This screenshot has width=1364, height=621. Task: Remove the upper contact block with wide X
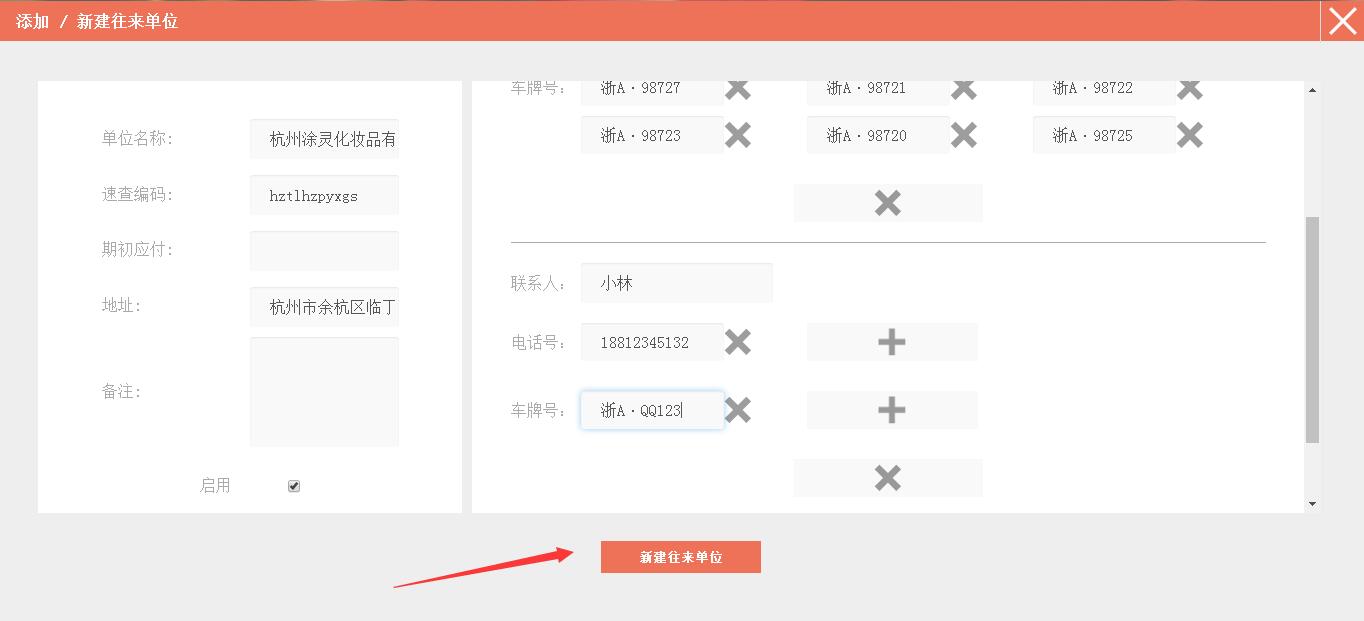pyautogui.click(x=888, y=203)
